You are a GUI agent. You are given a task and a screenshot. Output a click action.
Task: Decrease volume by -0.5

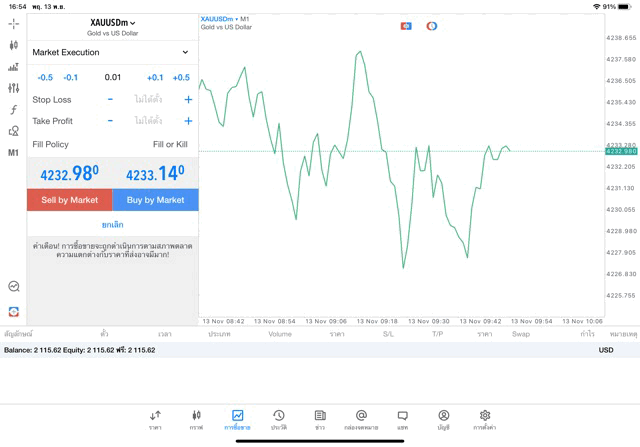(x=45, y=78)
